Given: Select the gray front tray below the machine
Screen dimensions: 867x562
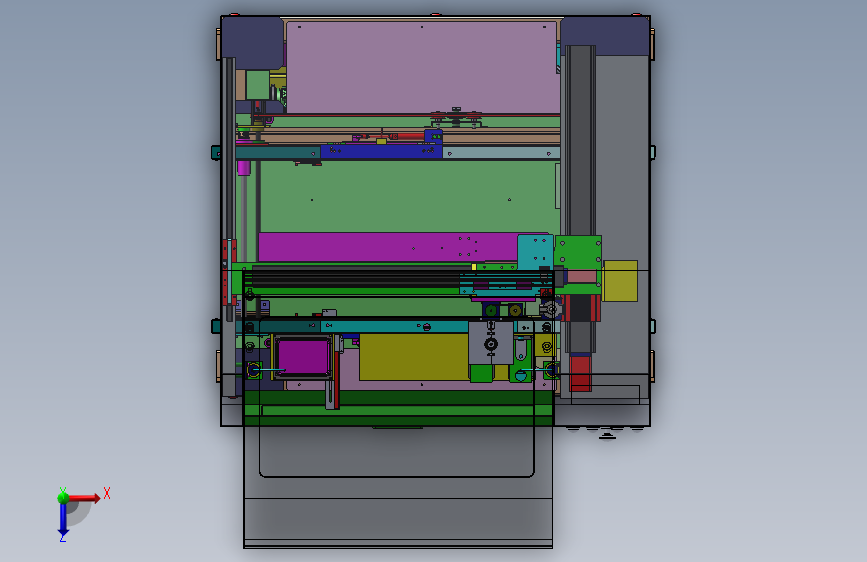Looking at the screenshot, I should (398, 487).
